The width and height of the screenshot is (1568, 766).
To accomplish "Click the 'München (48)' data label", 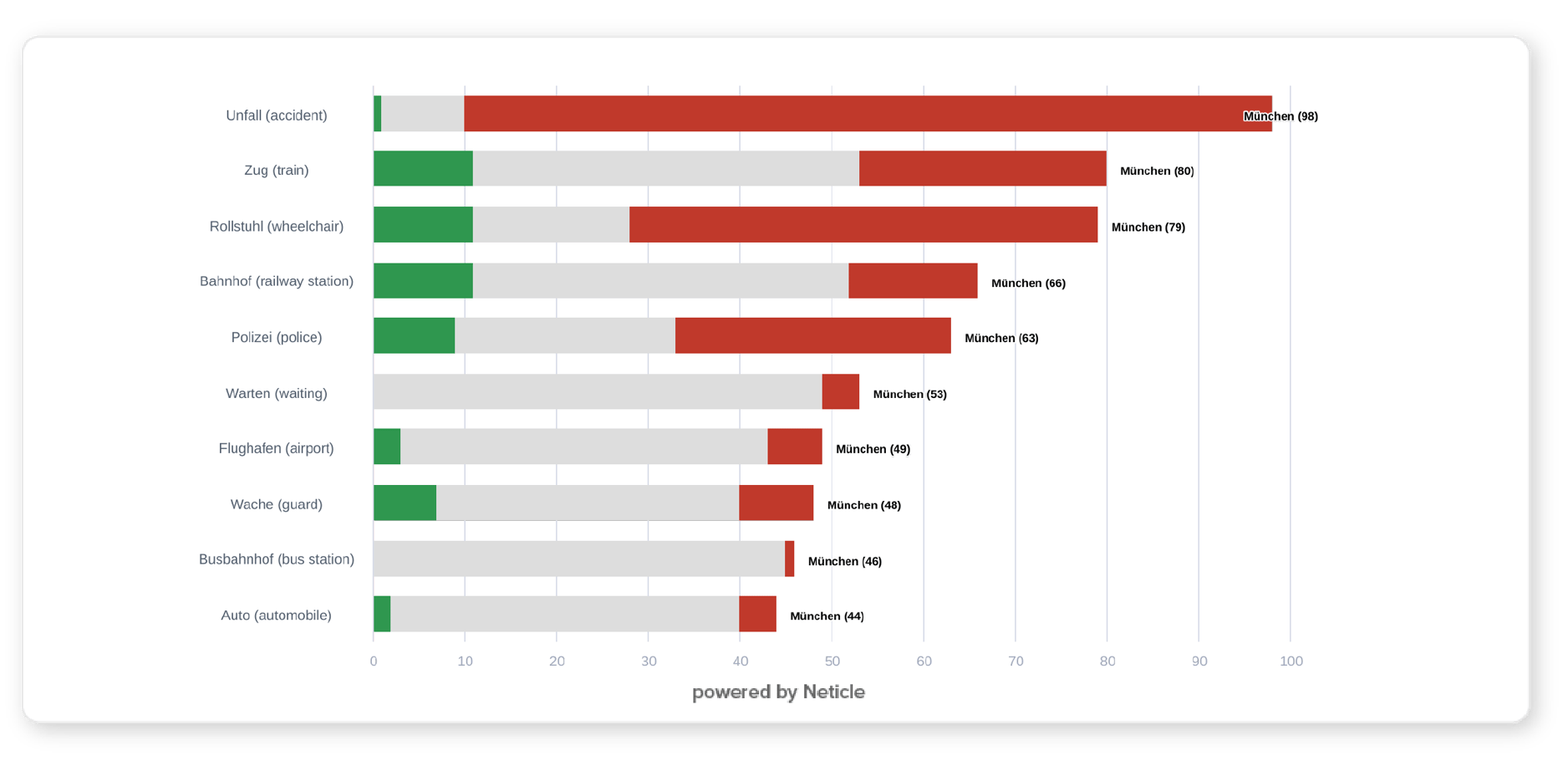I will pos(863,506).
